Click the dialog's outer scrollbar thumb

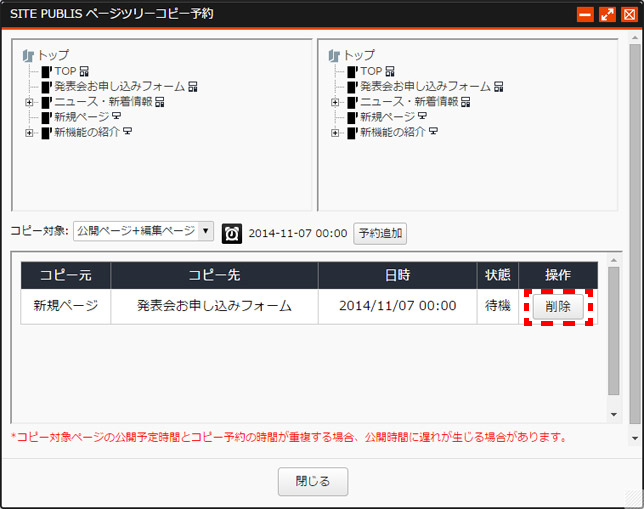coord(635,234)
